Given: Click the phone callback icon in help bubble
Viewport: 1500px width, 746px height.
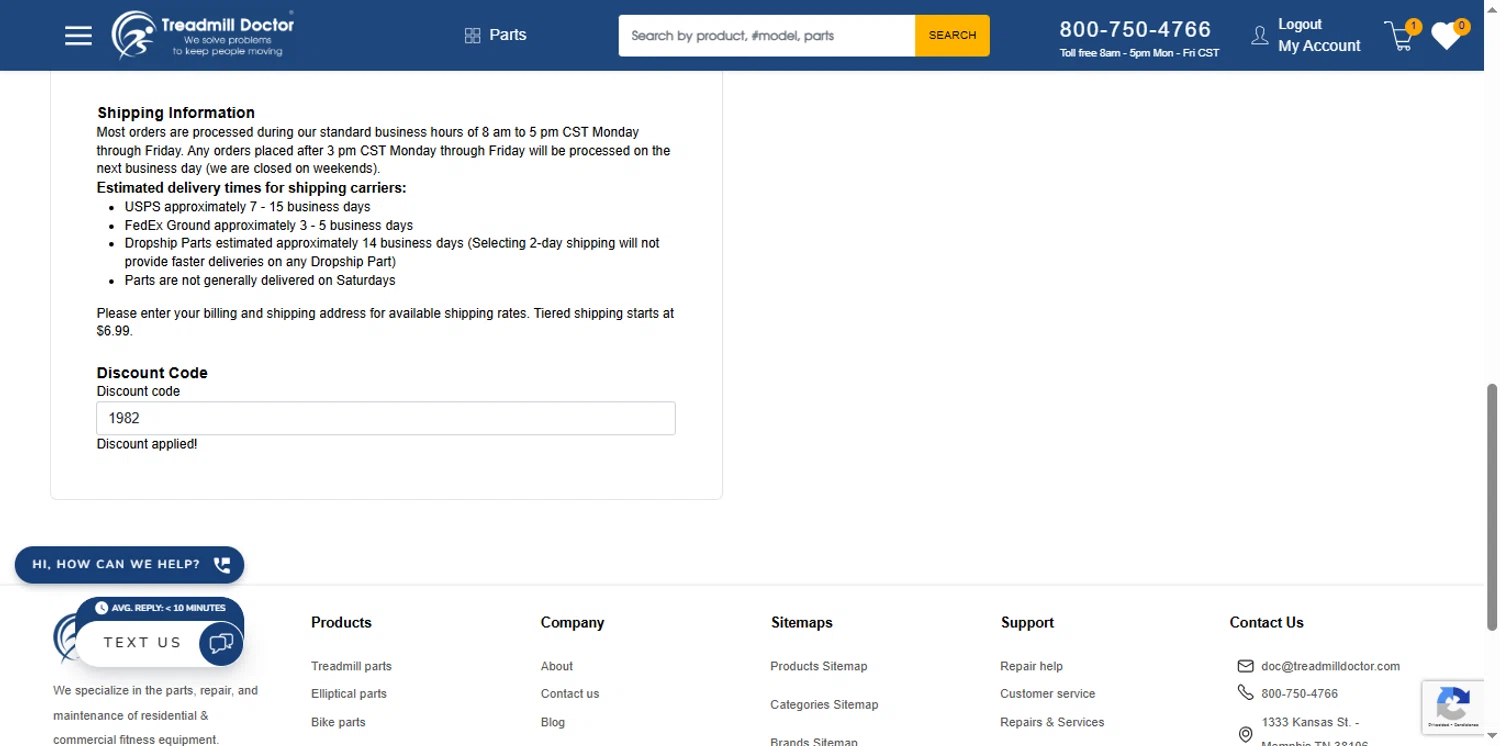Looking at the screenshot, I should (222, 565).
